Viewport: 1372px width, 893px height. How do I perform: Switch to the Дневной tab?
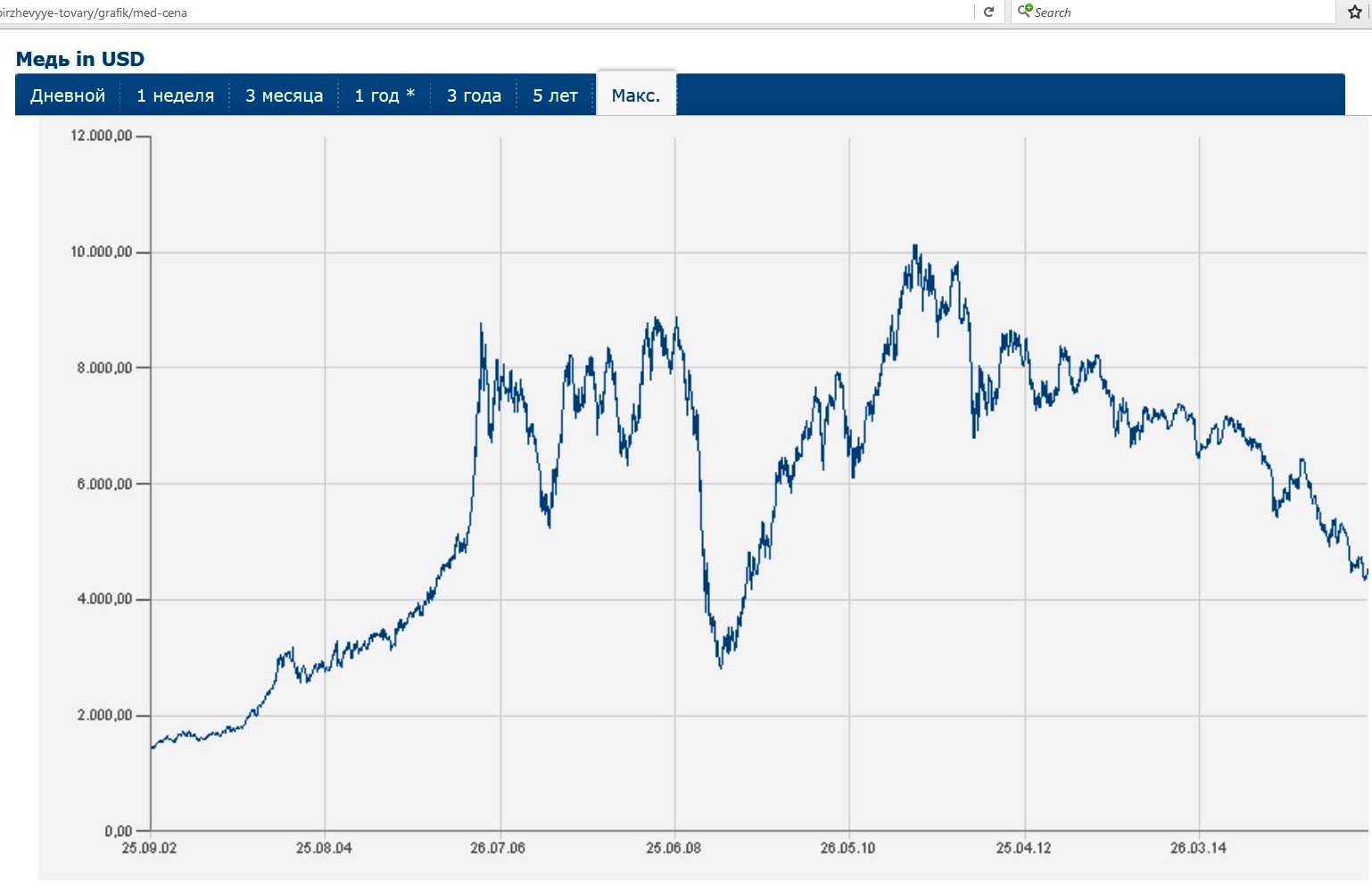point(68,95)
